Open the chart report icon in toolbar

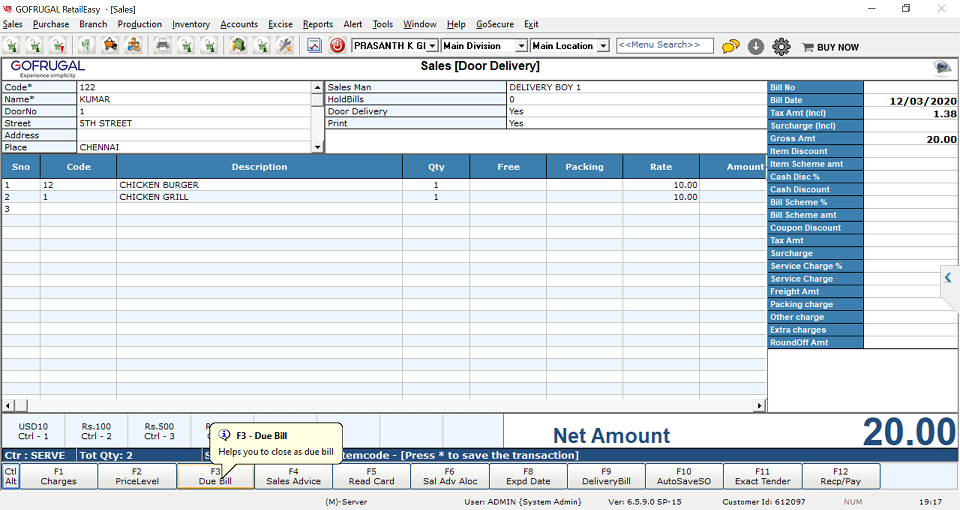pyautogui.click(x=314, y=46)
